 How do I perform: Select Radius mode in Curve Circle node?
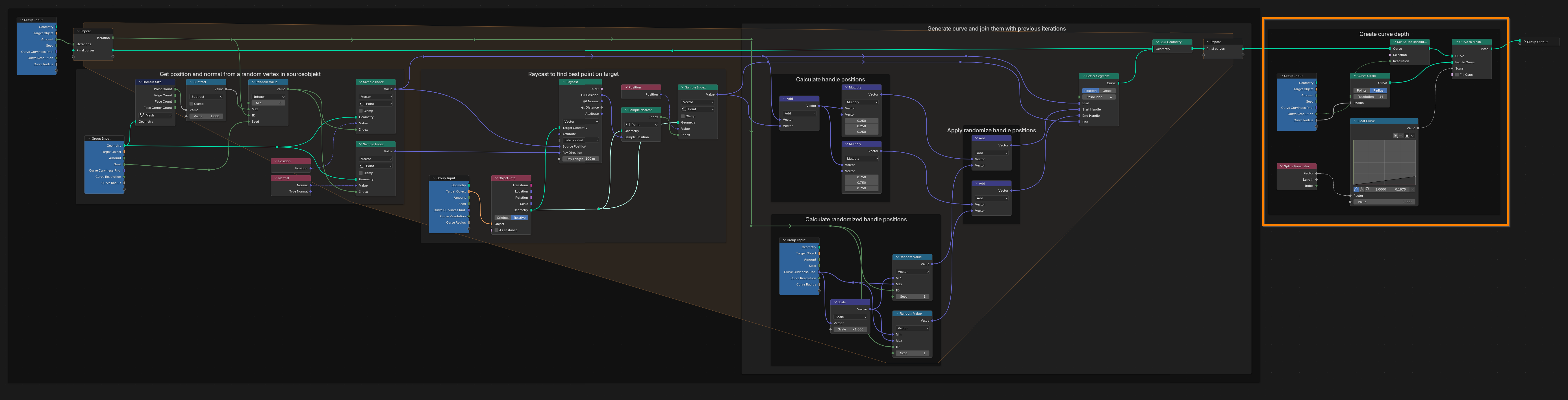click(x=1379, y=90)
